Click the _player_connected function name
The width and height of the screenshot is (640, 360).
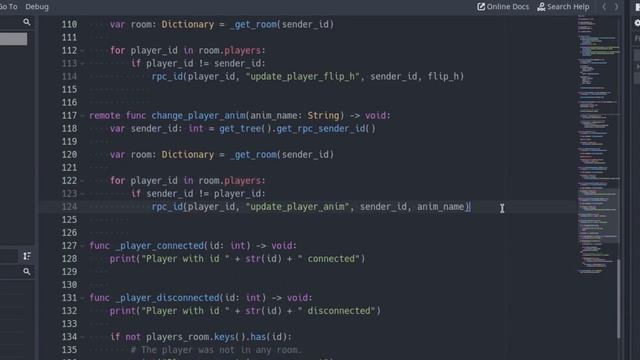pyautogui.click(x=159, y=246)
